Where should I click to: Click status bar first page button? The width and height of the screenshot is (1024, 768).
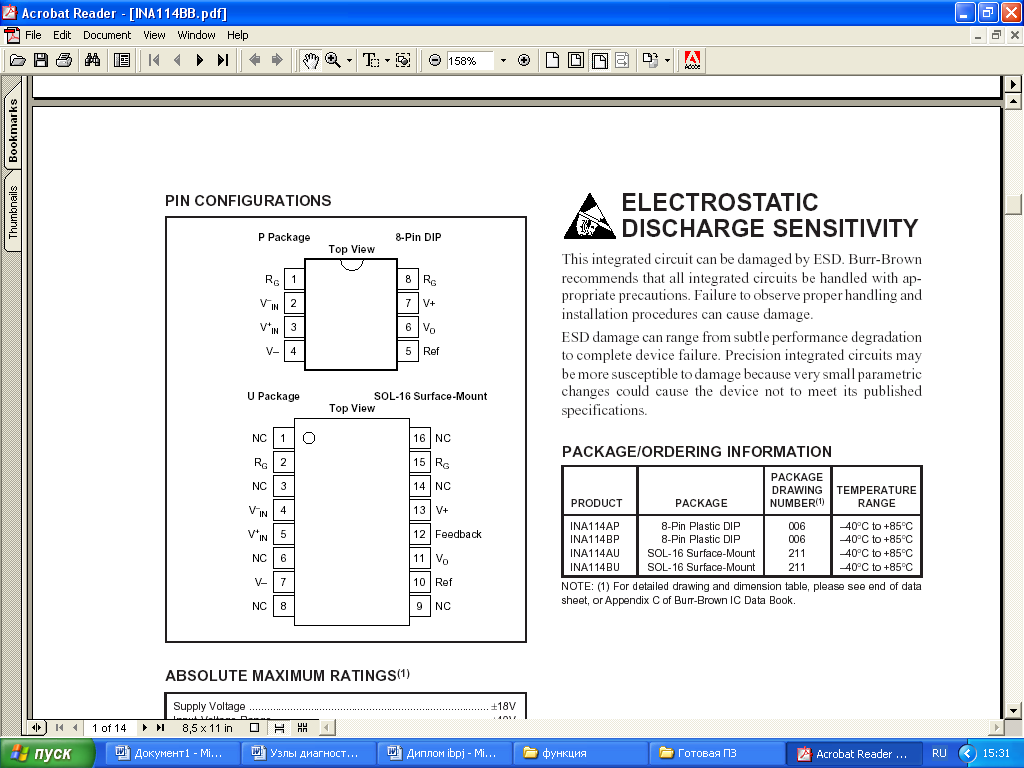(x=59, y=728)
